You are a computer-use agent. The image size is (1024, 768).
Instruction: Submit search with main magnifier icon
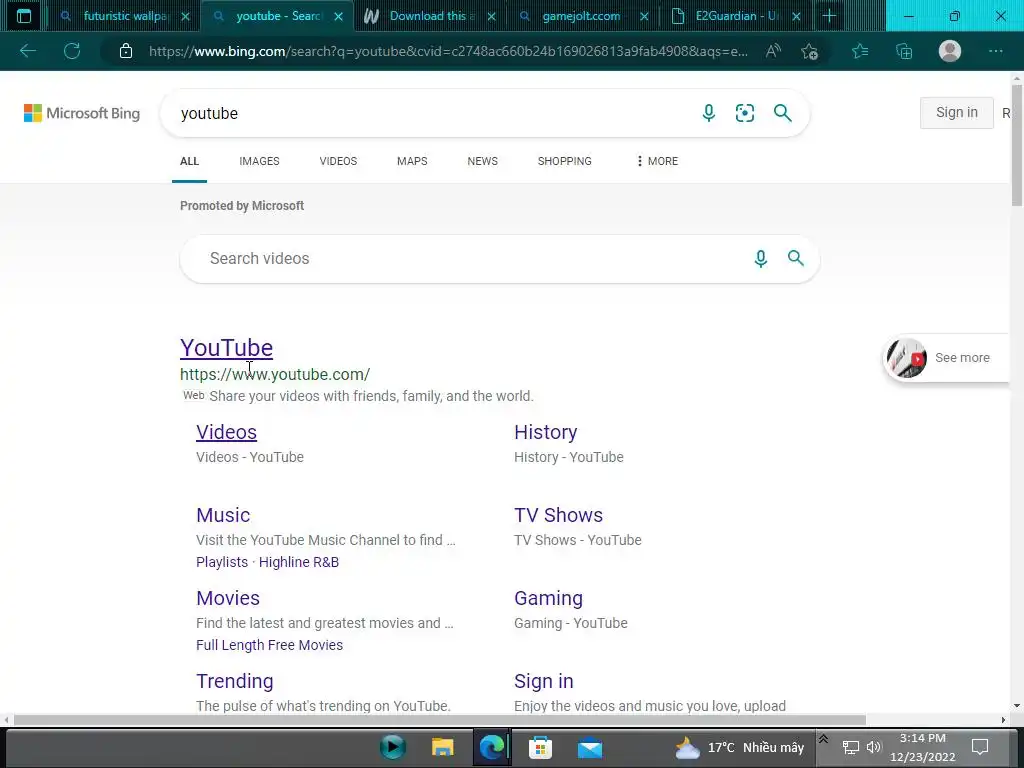click(782, 113)
